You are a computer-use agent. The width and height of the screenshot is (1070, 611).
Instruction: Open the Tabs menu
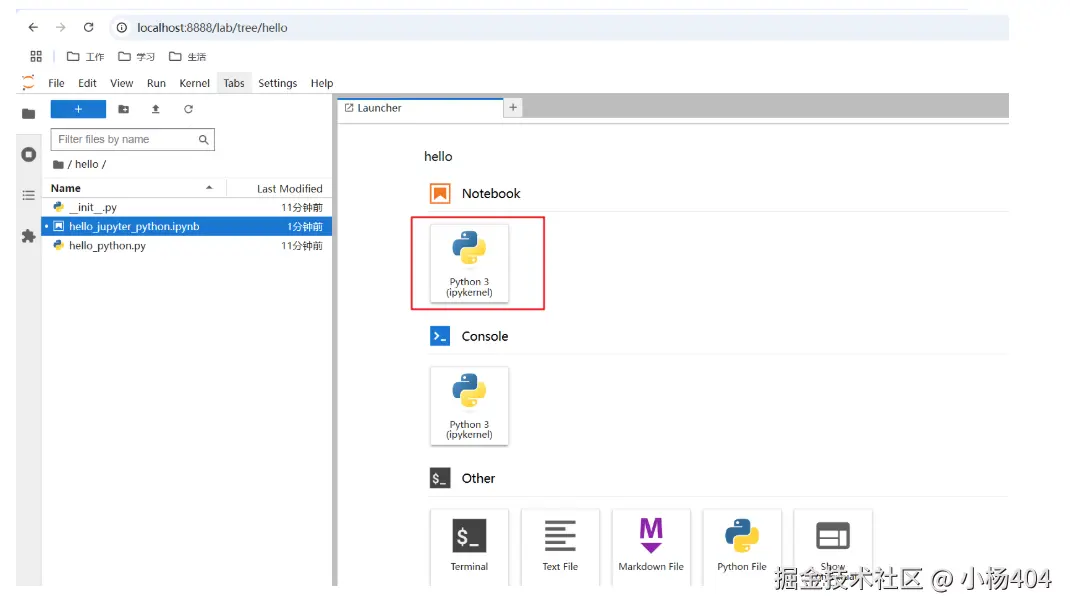[x=234, y=83]
